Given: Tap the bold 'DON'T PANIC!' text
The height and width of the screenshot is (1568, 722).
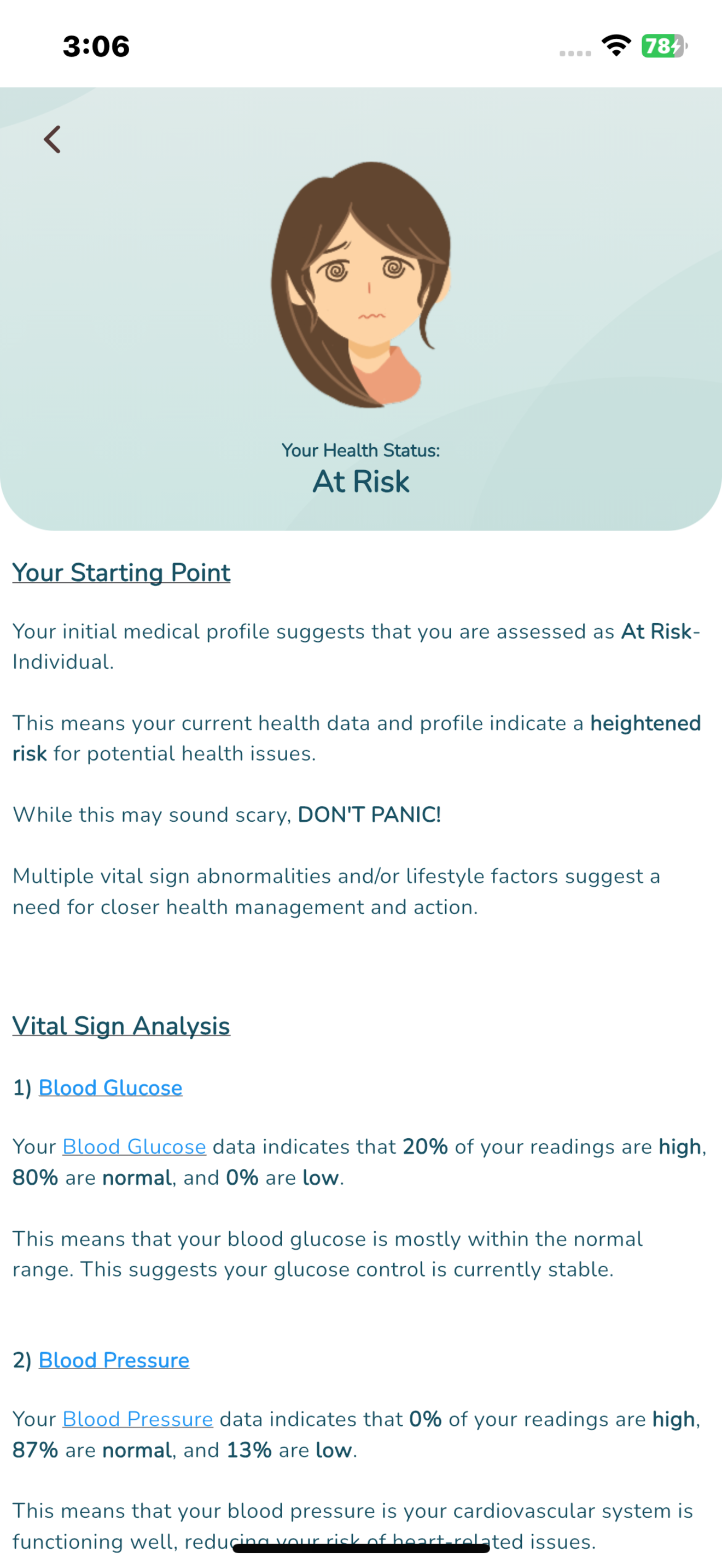Looking at the screenshot, I should point(369,815).
